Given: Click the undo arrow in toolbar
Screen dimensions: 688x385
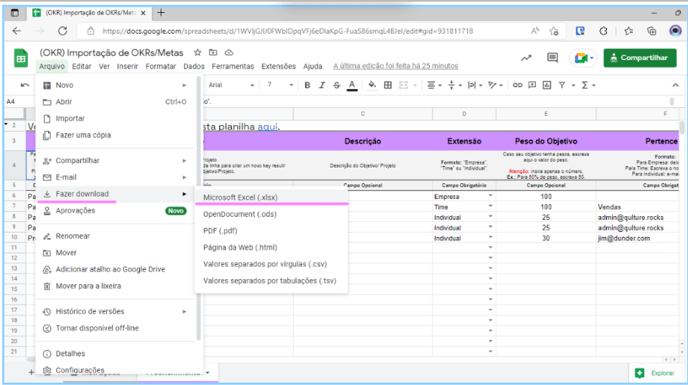Looking at the screenshot, I should coord(25,85).
